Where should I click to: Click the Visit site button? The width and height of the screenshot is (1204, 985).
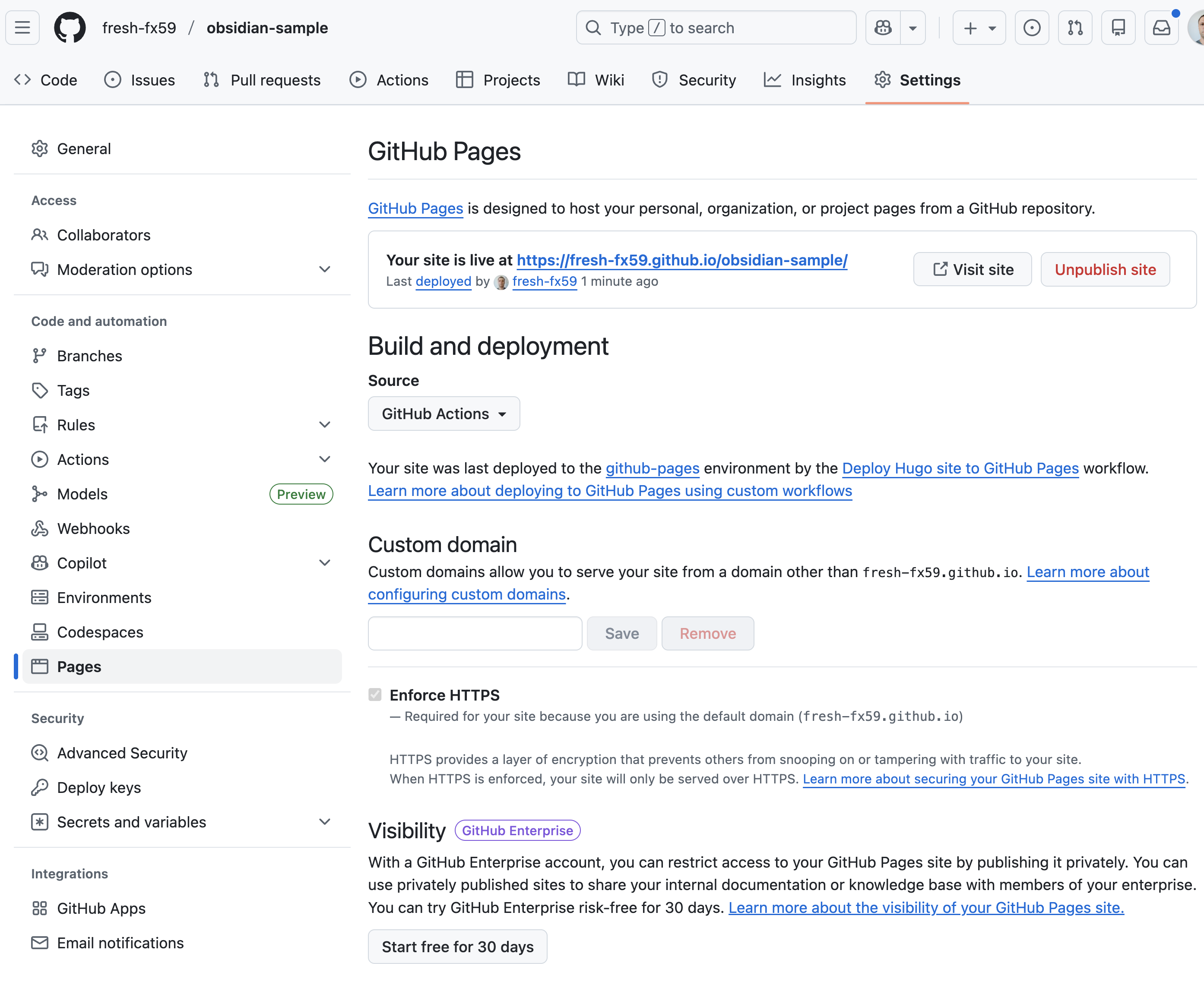(x=972, y=269)
